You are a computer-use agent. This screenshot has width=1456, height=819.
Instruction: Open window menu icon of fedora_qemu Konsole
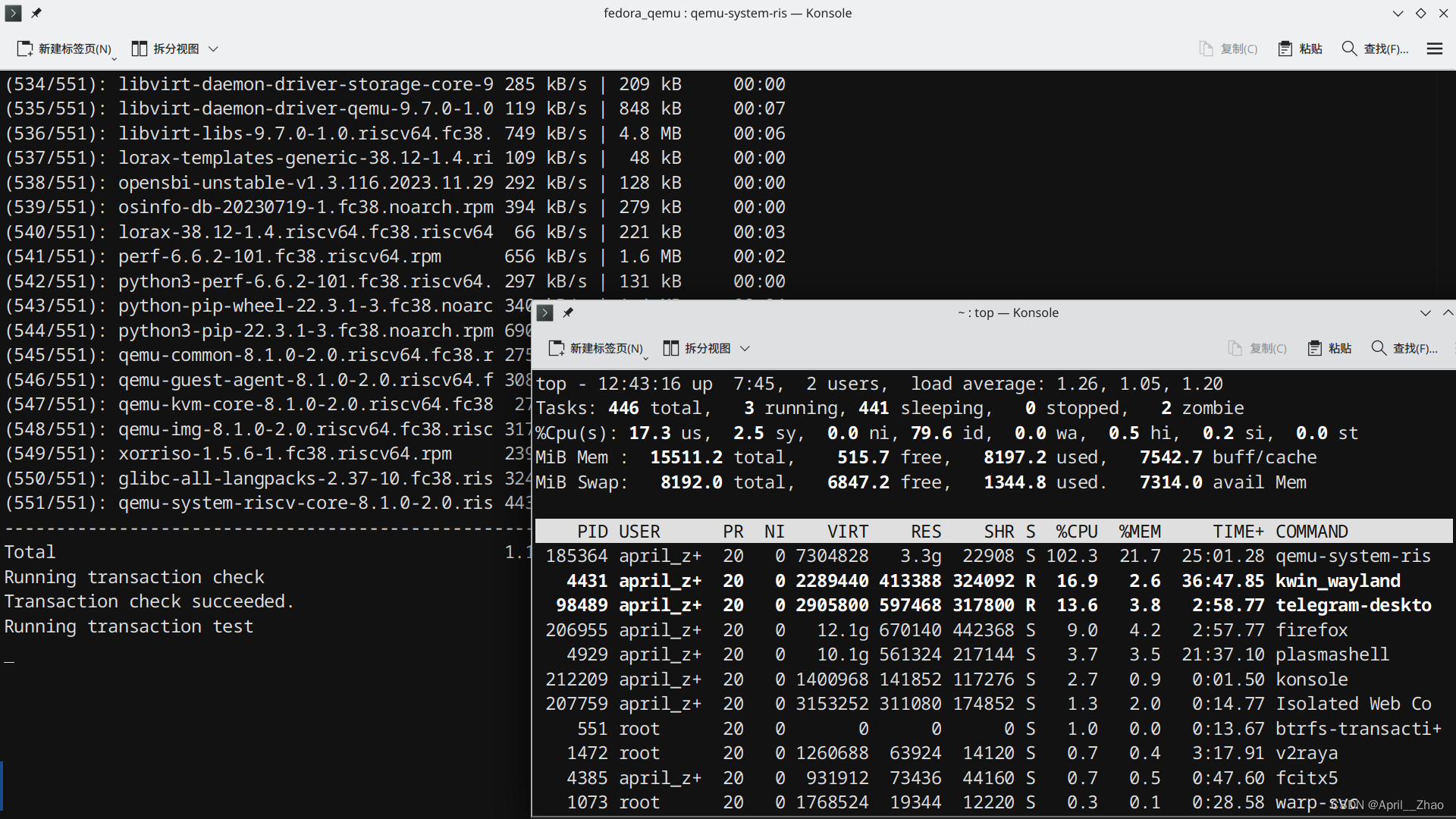pyautogui.click(x=13, y=13)
